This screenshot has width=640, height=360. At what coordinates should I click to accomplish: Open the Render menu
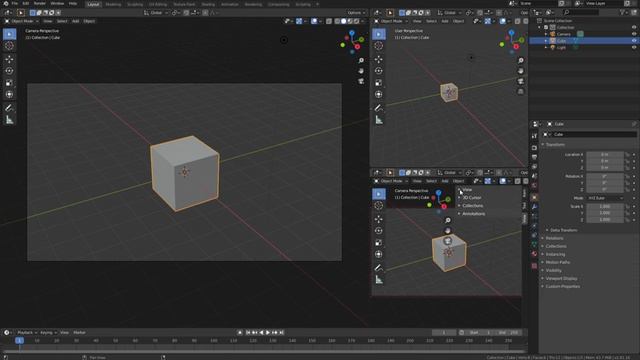pyautogui.click(x=40, y=3)
